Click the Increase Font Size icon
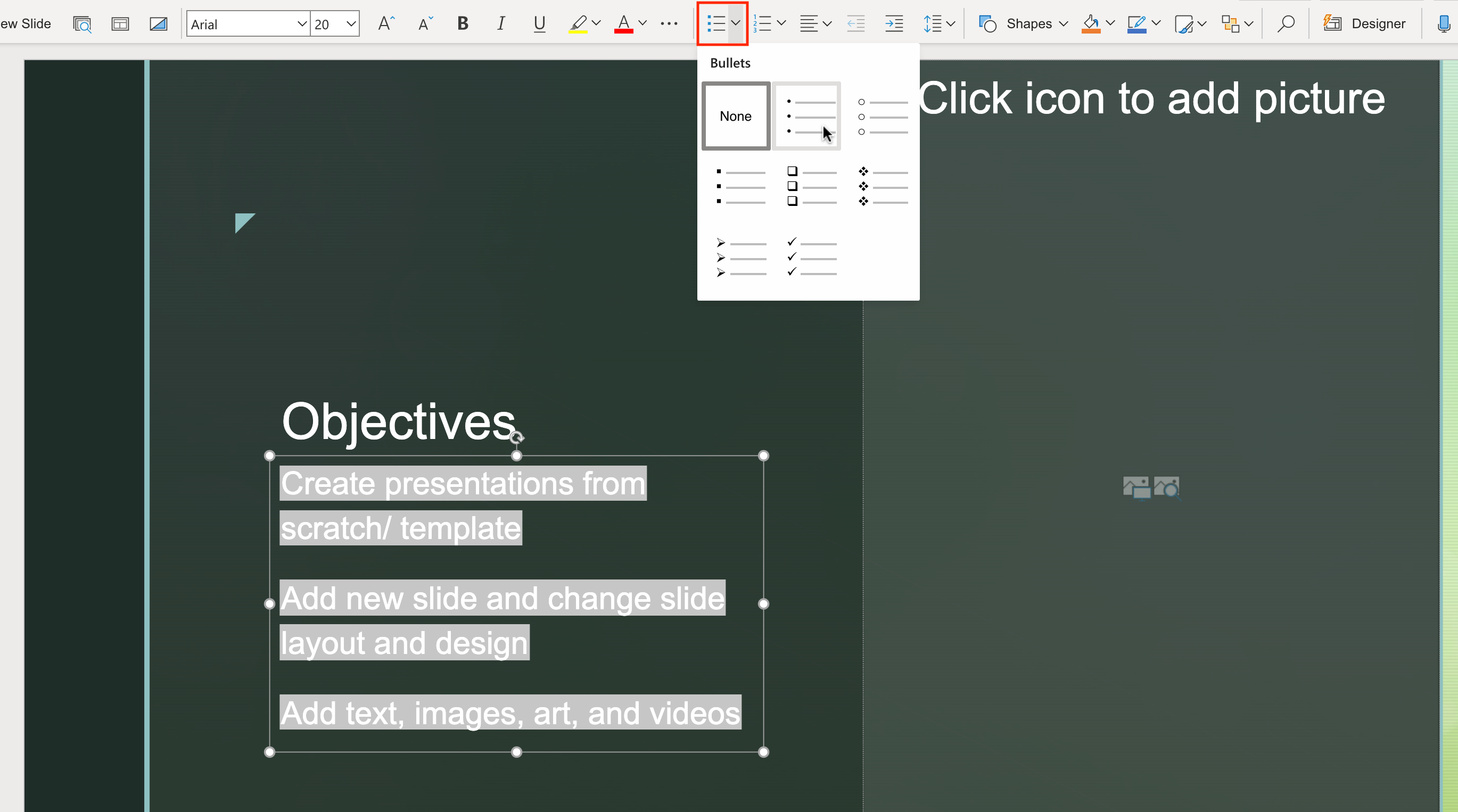 pos(386,24)
